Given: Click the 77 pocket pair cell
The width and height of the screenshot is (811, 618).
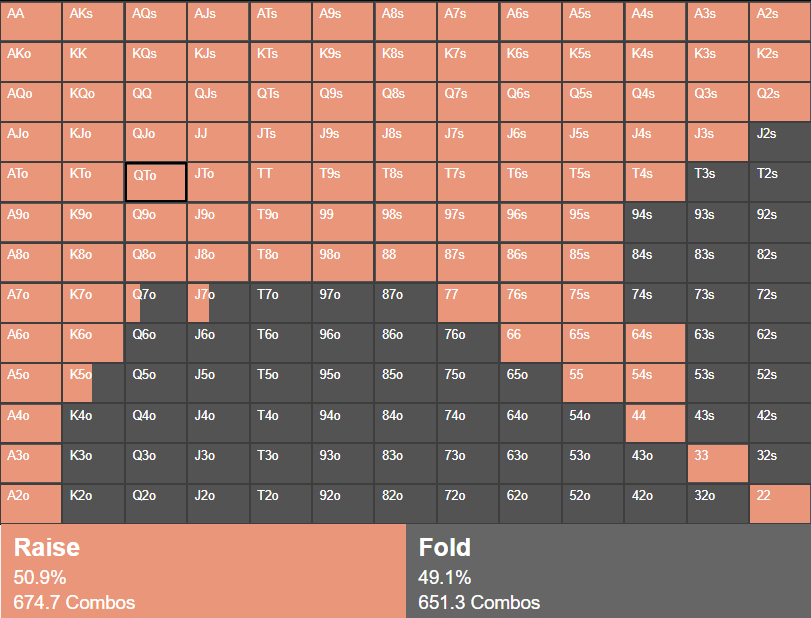Looking at the screenshot, I should [468, 302].
